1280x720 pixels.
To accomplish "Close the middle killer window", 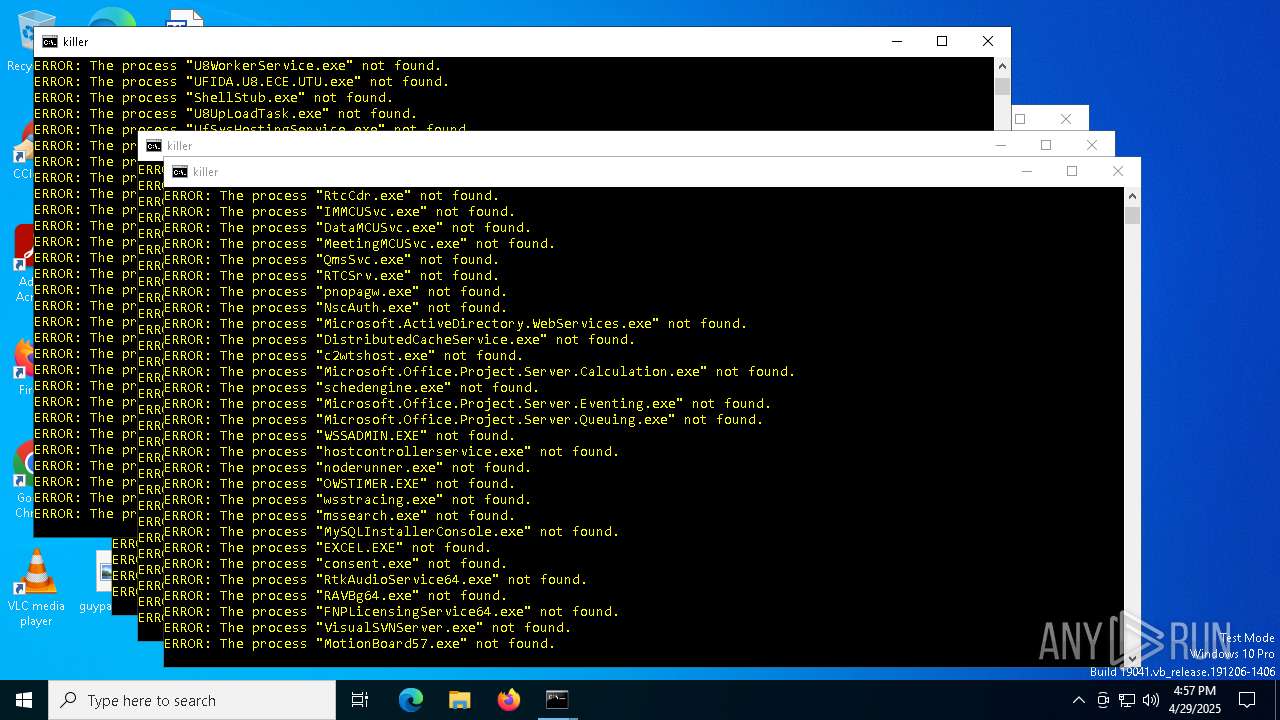I will point(1092,145).
